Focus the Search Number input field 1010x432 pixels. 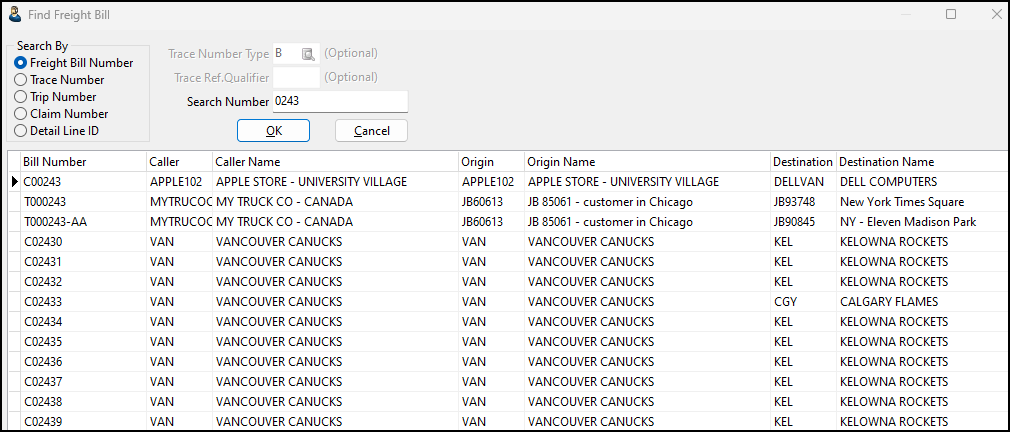pos(339,102)
